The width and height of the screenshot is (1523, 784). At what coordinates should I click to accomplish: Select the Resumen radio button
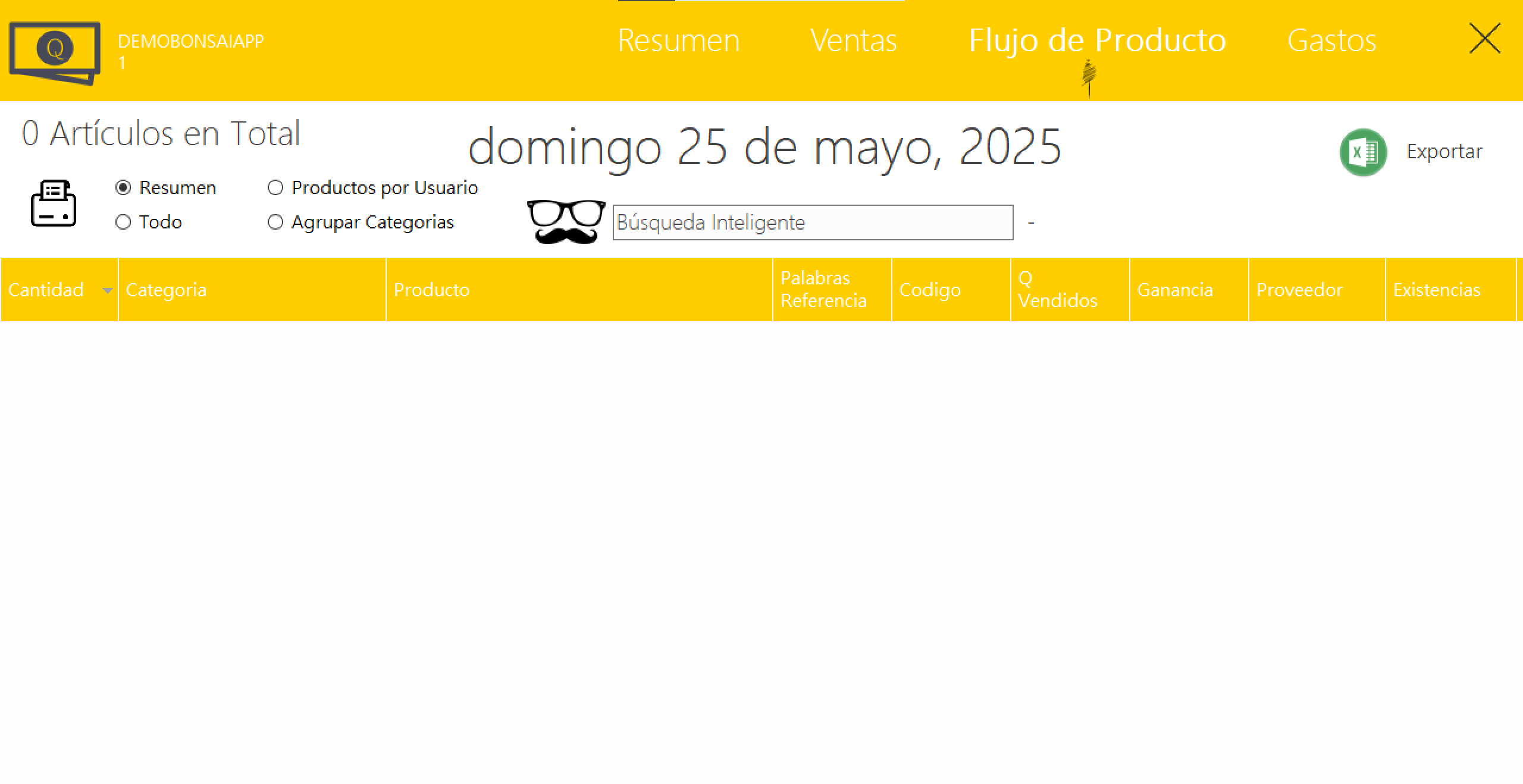(x=123, y=188)
